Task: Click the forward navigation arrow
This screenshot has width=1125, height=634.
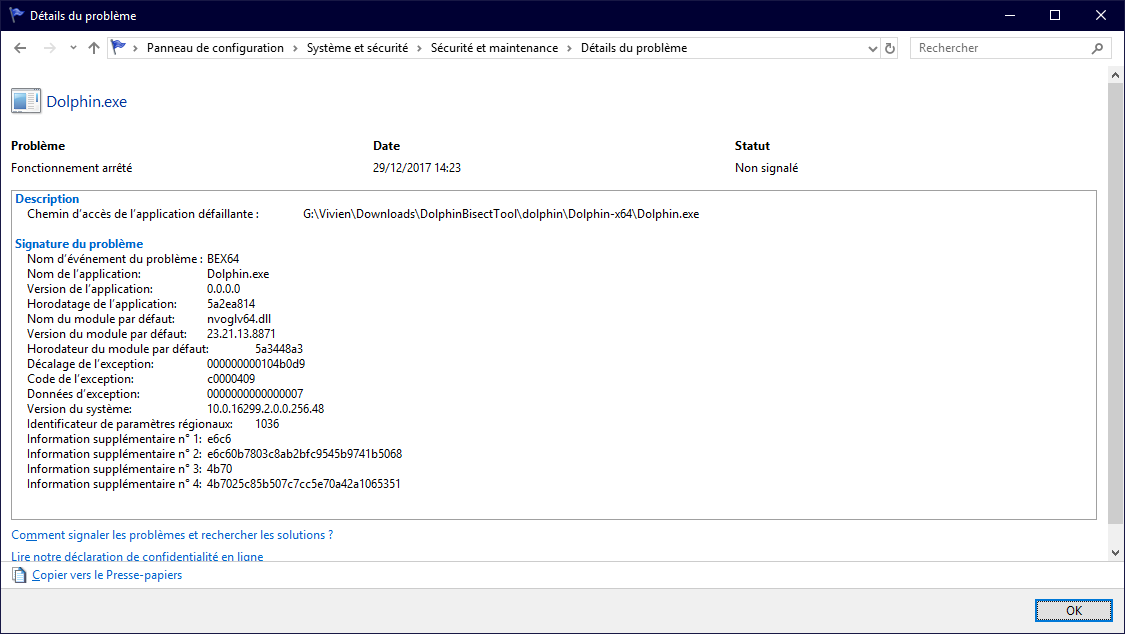Action: [x=50, y=48]
